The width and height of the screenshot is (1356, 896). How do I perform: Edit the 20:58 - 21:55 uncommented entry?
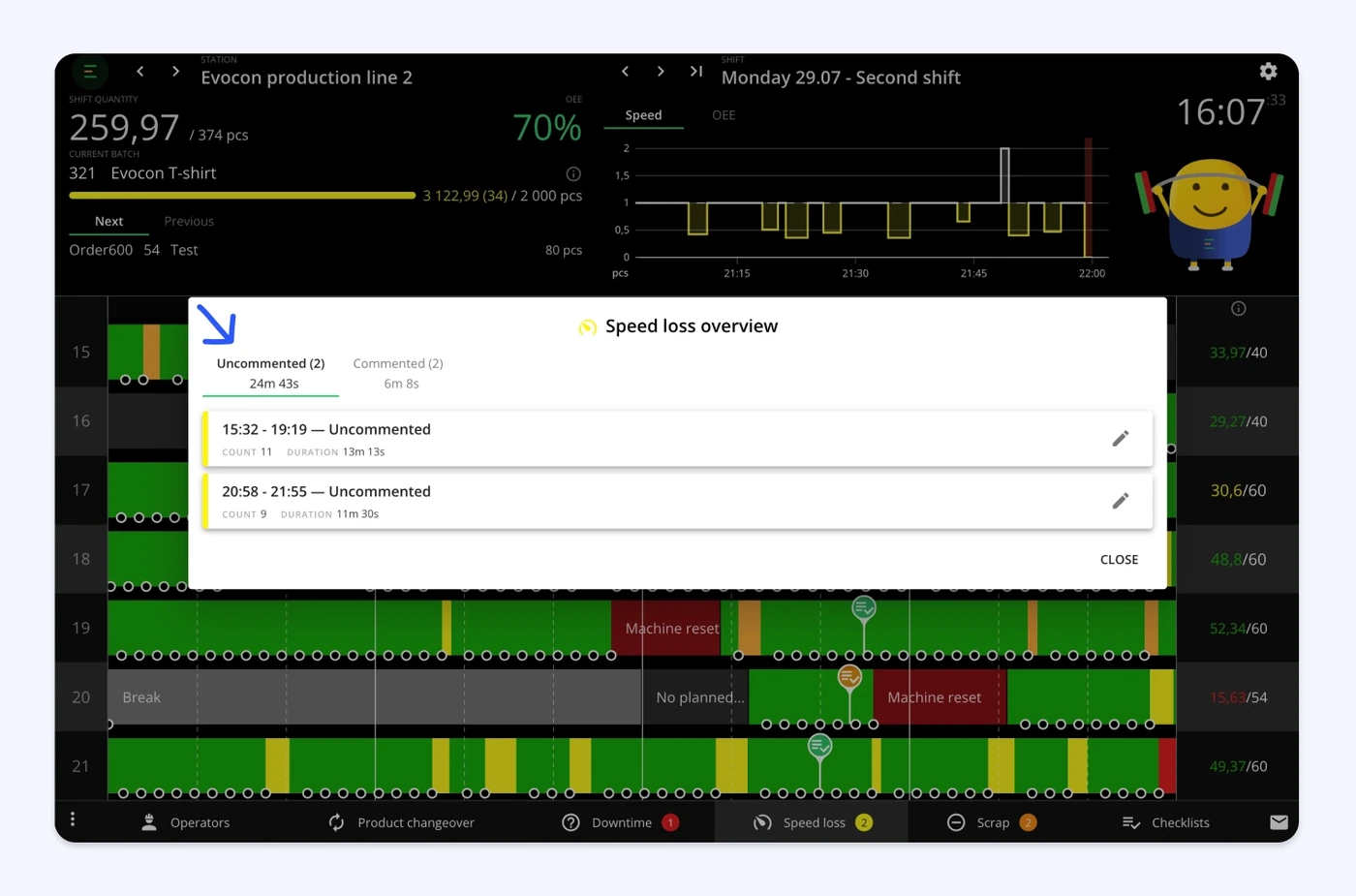pos(1121,501)
